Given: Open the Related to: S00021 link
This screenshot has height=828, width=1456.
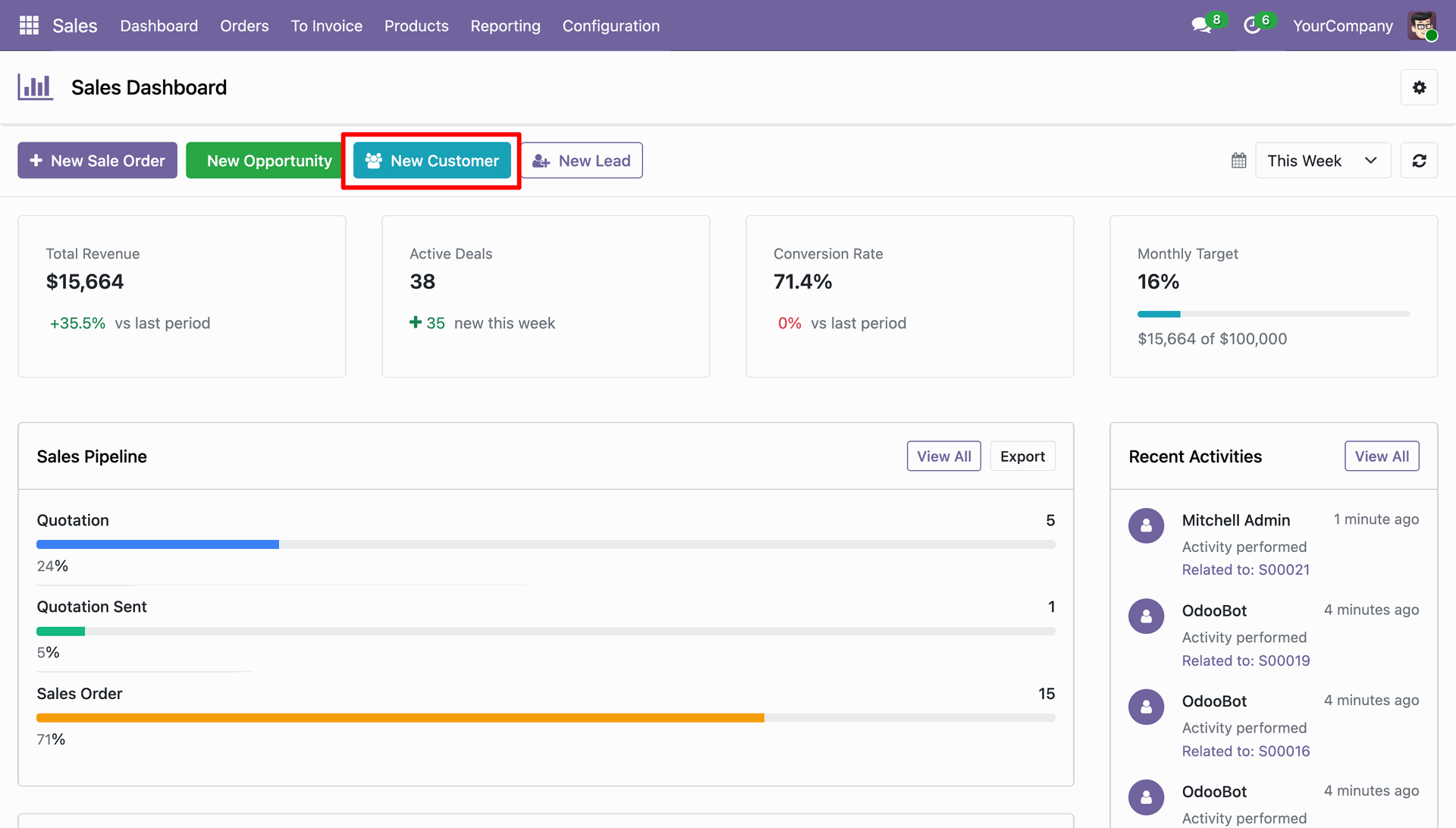Looking at the screenshot, I should (1245, 570).
